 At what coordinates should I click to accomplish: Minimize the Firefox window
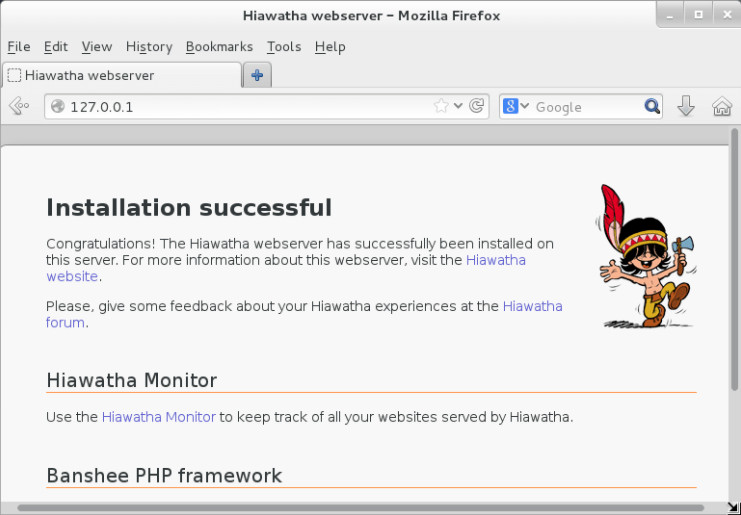pos(670,15)
